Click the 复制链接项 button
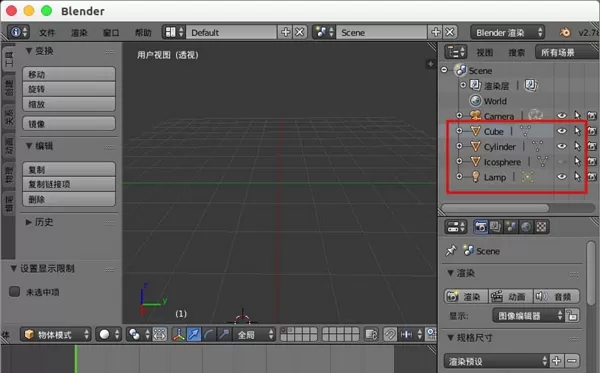 tap(69, 184)
